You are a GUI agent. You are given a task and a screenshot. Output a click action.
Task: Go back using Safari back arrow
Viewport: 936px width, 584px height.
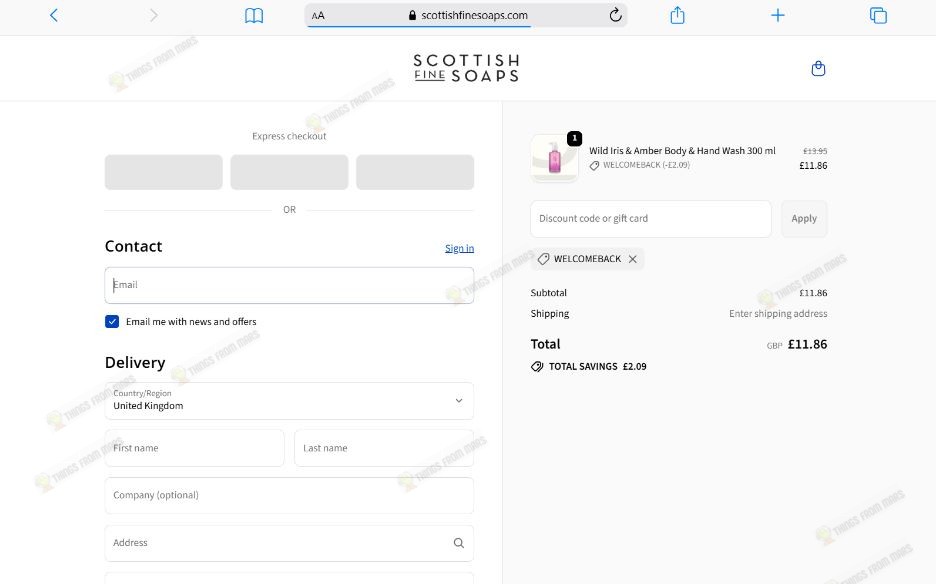(x=54, y=15)
